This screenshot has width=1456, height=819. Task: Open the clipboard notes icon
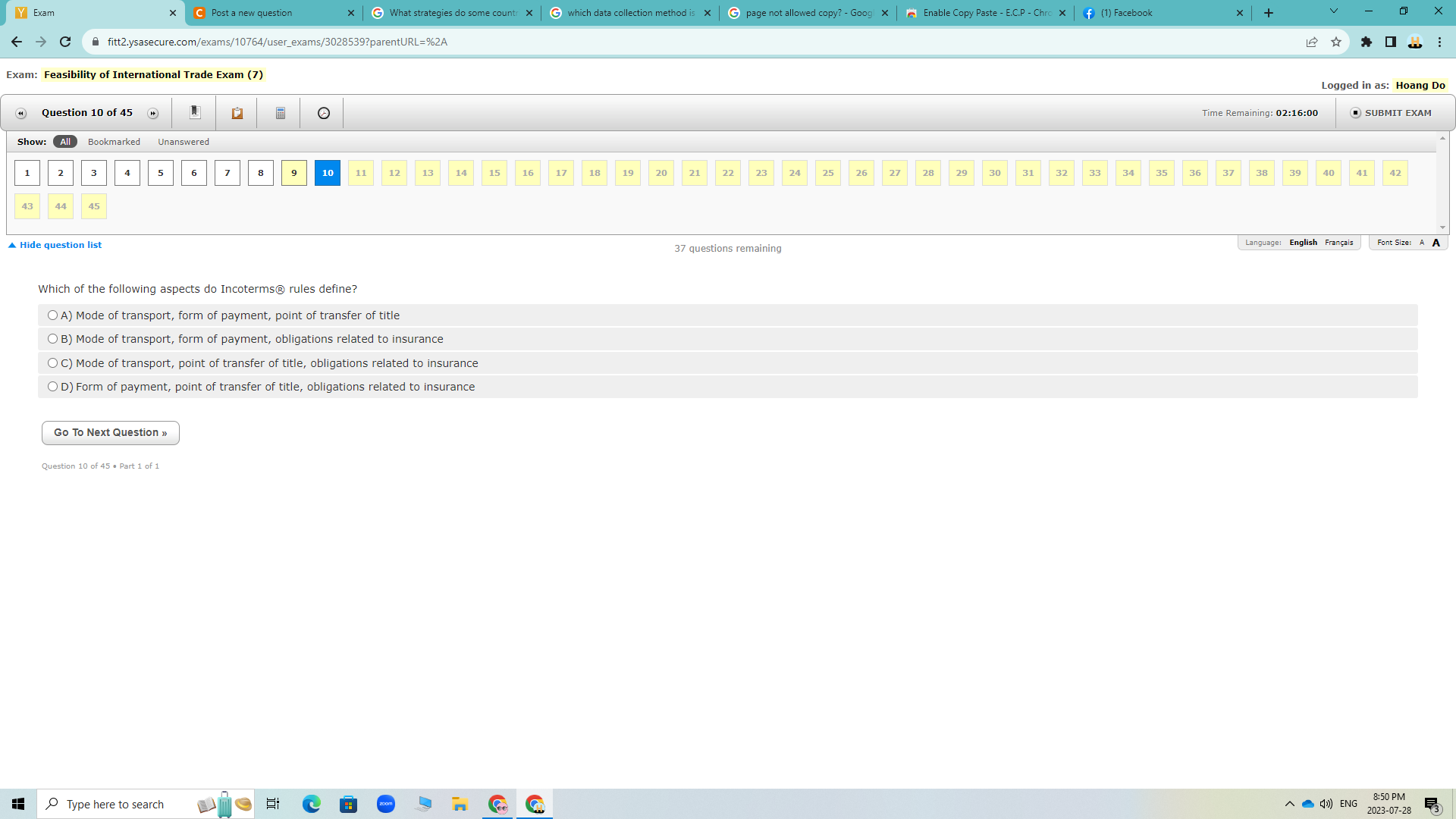point(237,113)
